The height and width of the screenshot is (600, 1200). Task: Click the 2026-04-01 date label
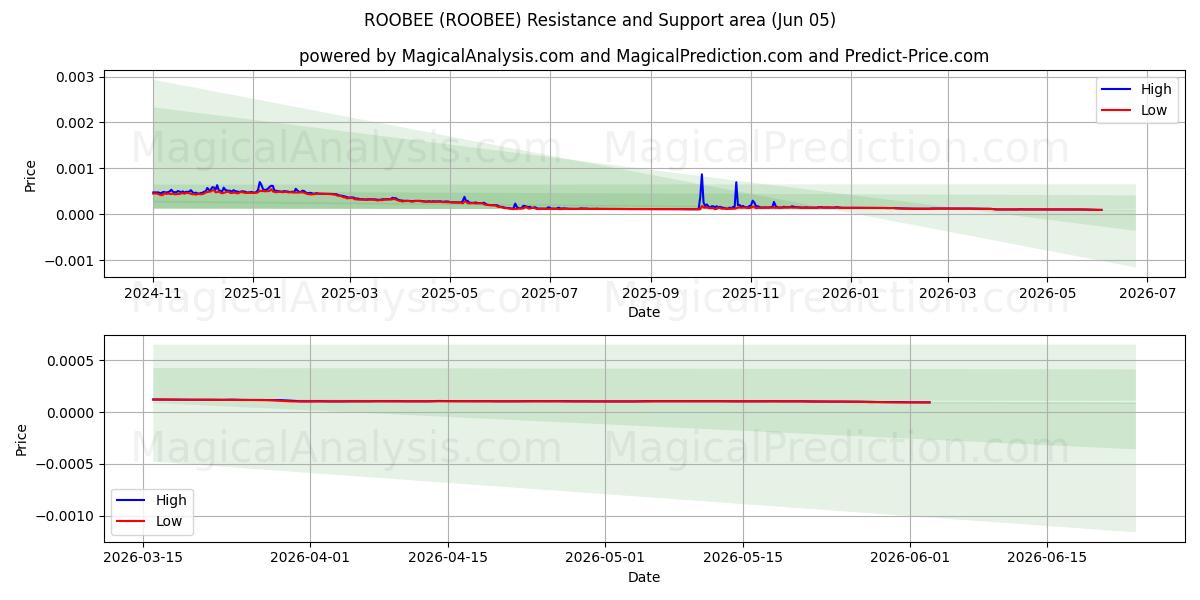[310, 559]
